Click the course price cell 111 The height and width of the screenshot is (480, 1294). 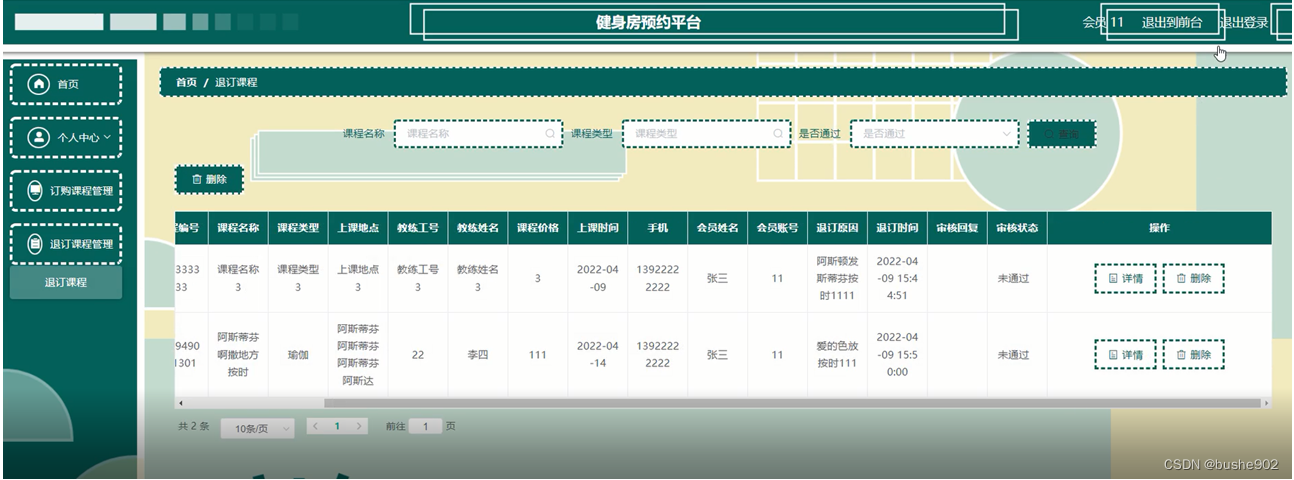click(x=538, y=354)
